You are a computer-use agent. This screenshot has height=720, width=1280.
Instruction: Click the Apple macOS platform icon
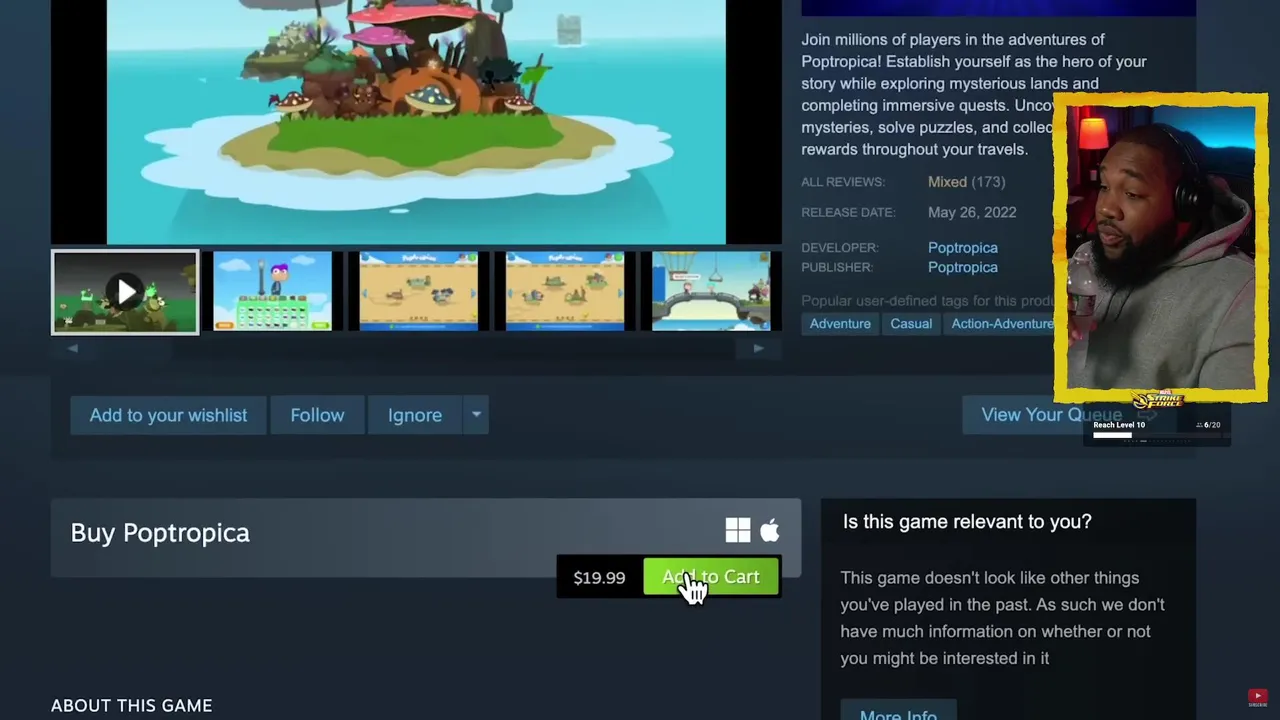(770, 531)
